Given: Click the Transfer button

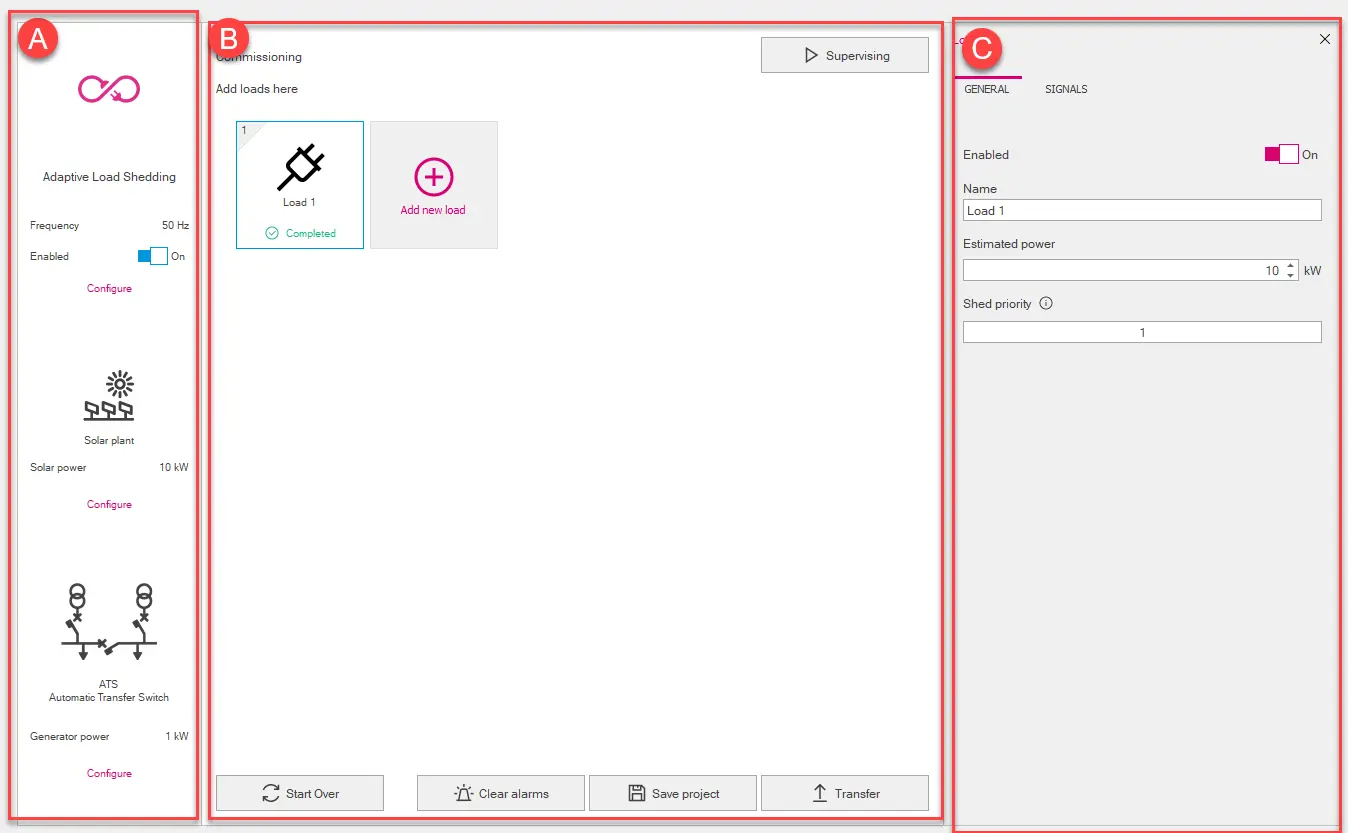Looking at the screenshot, I should coord(844,793).
